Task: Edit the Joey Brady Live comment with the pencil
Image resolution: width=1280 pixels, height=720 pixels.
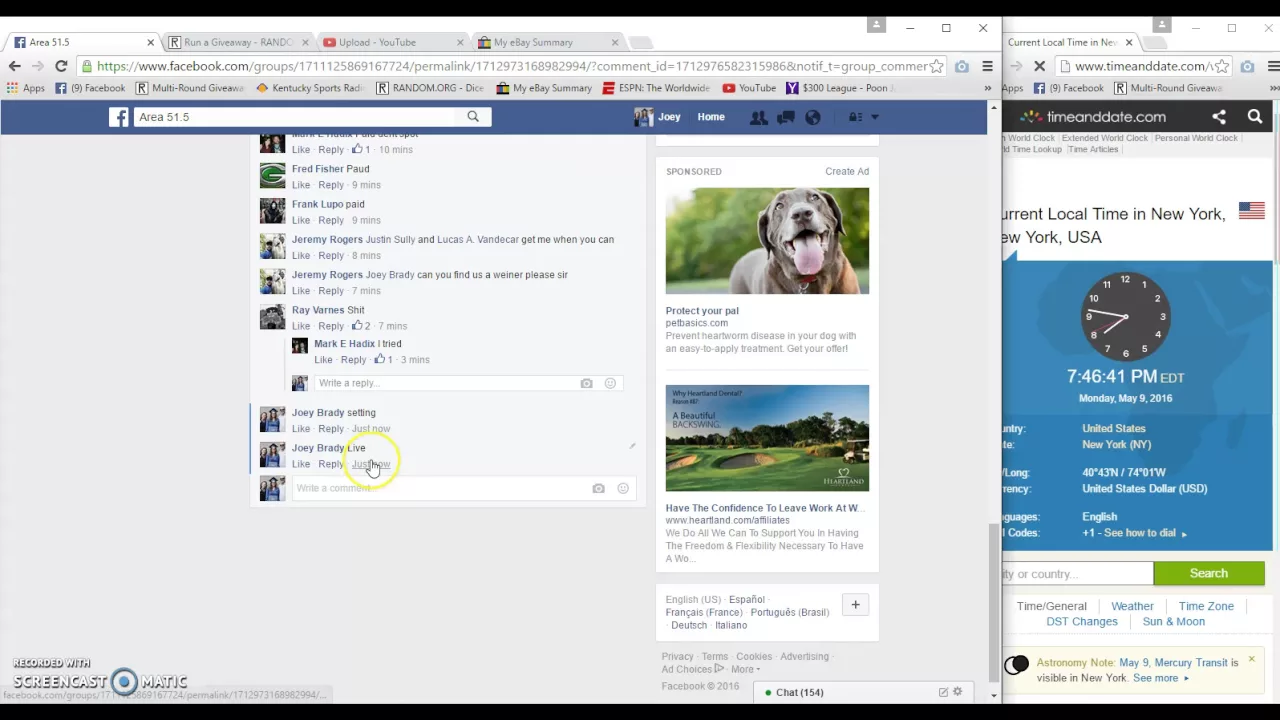Action: [x=632, y=446]
